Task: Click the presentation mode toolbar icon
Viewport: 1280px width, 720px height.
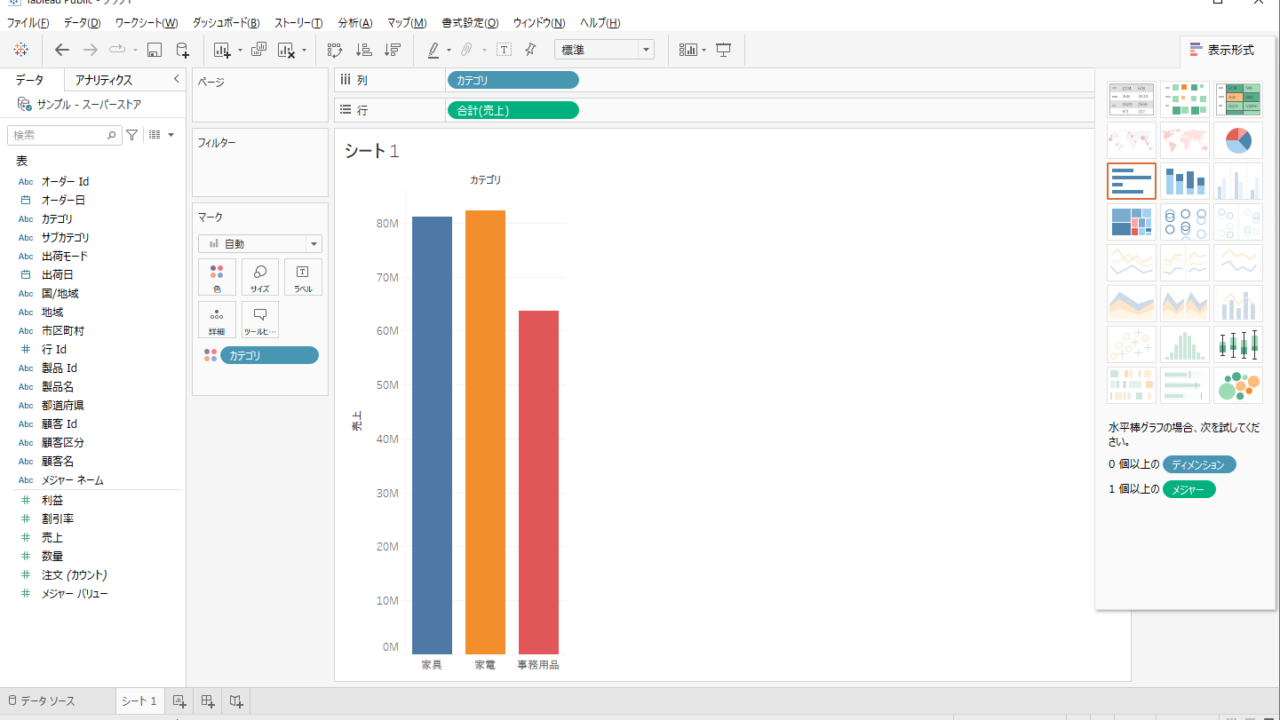Action: pyautogui.click(x=724, y=49)
